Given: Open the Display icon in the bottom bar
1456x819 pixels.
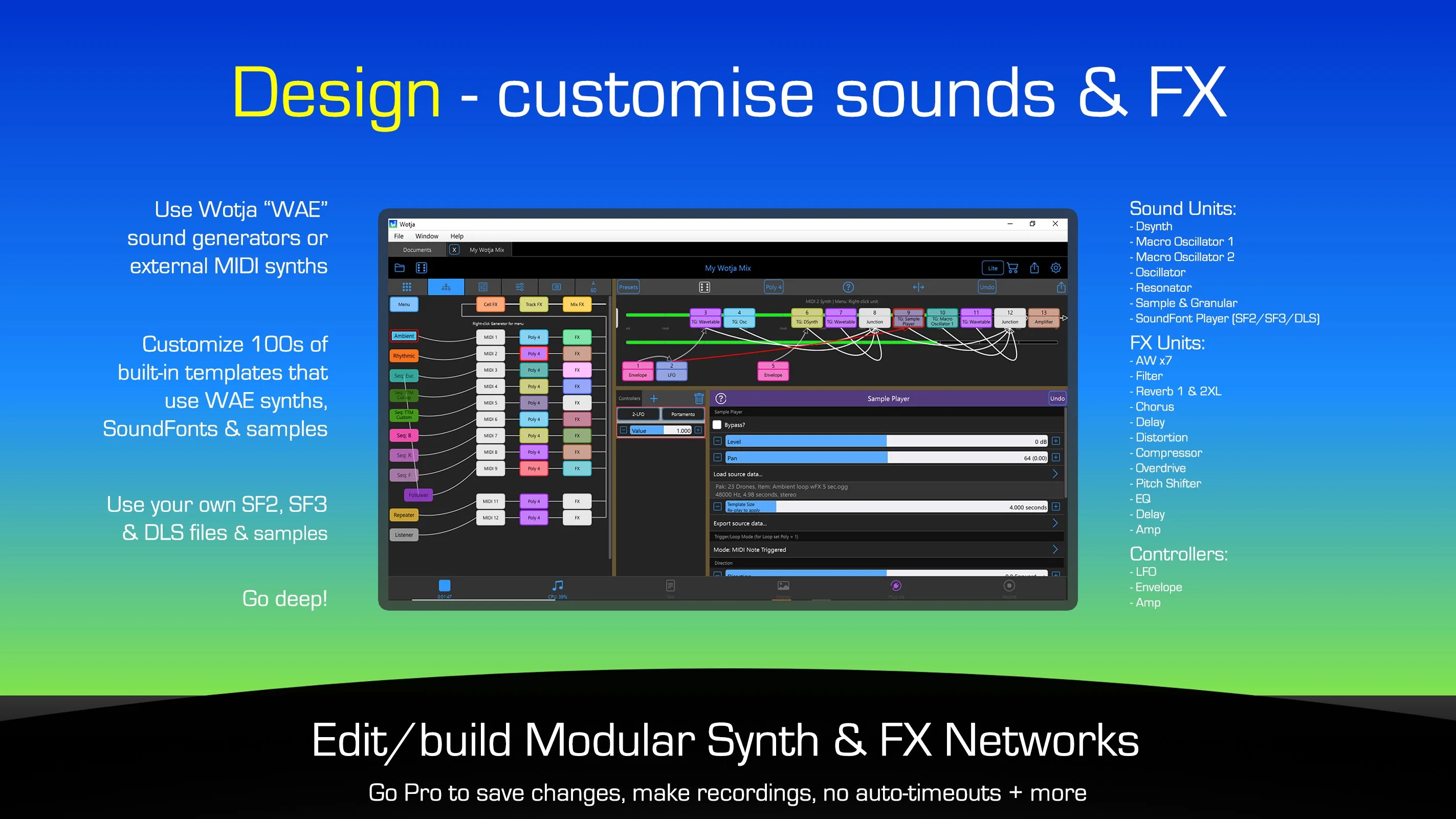Looking at the screenshot, I should (783, 586).
